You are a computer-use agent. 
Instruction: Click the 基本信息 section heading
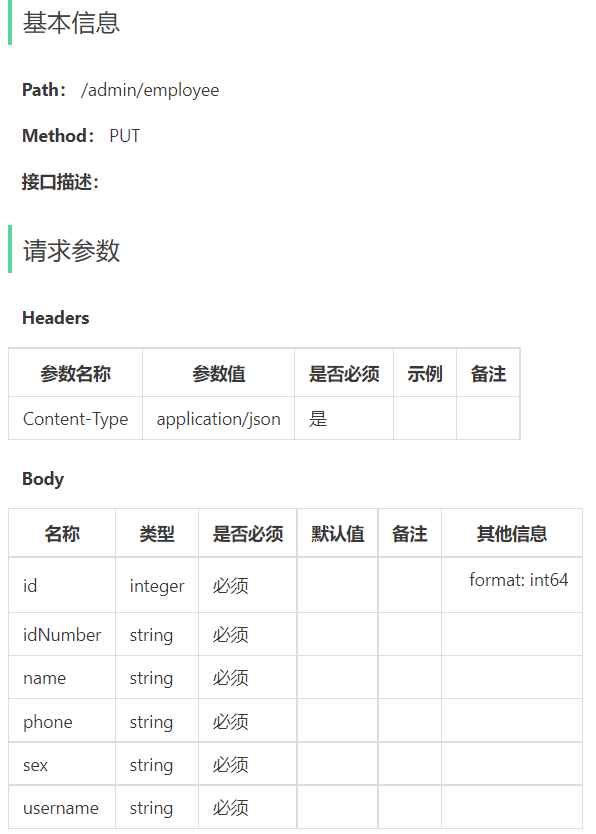[x=71, y=23]
